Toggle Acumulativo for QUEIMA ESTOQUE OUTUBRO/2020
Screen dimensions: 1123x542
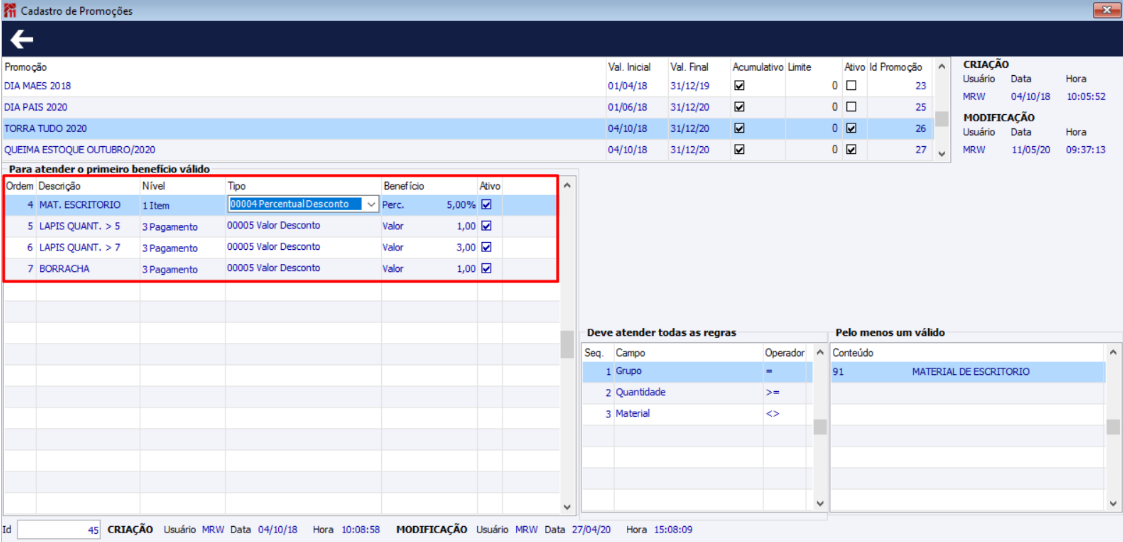point(740,150)
